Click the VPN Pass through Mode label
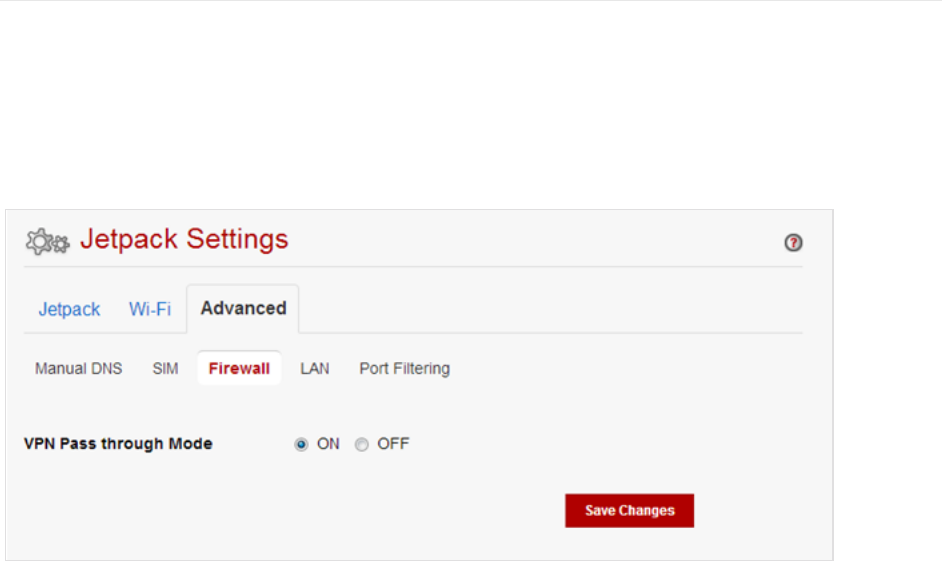This screenshot has height=561, width=942. [118, 444]
